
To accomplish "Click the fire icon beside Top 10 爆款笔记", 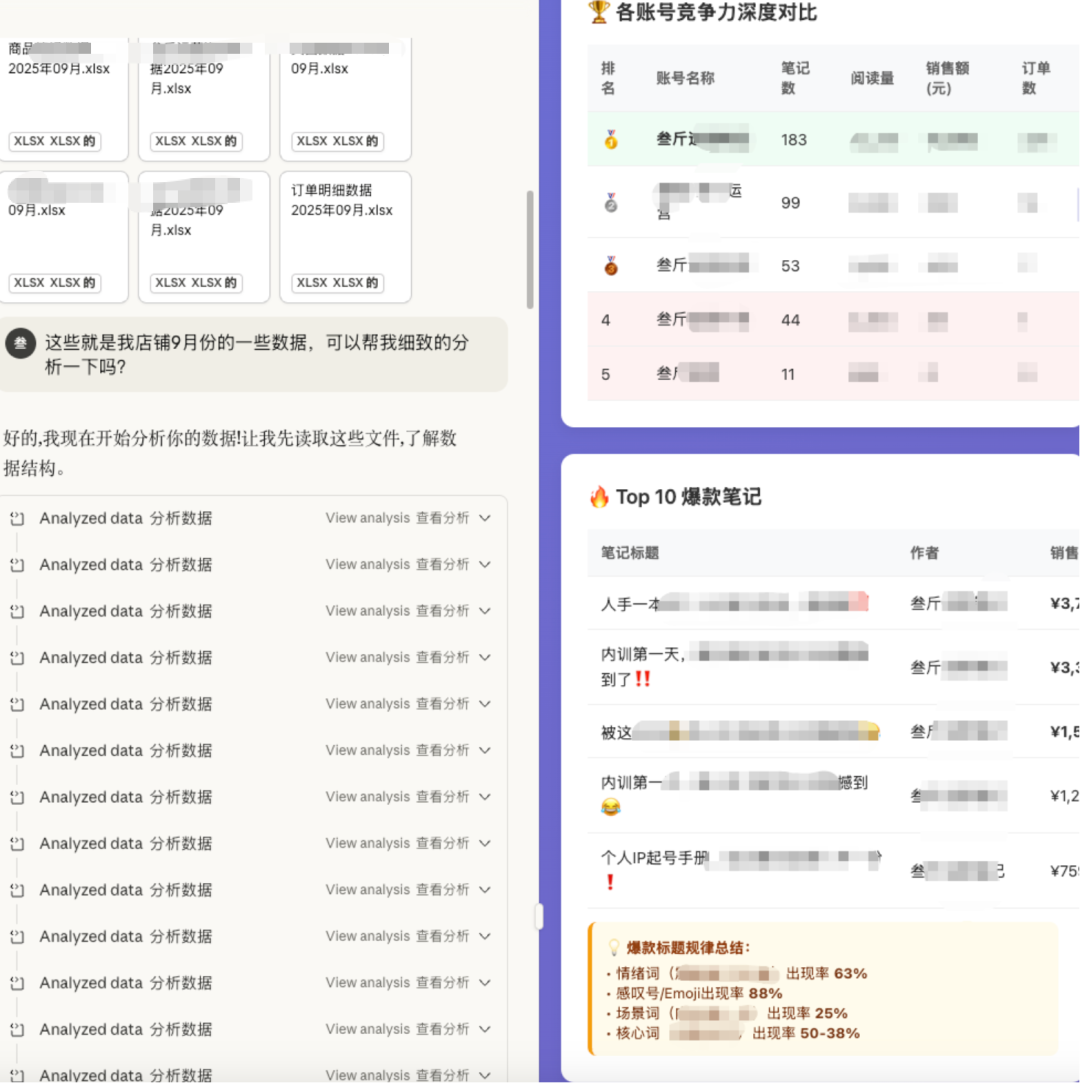I will (x=599, y=497).
